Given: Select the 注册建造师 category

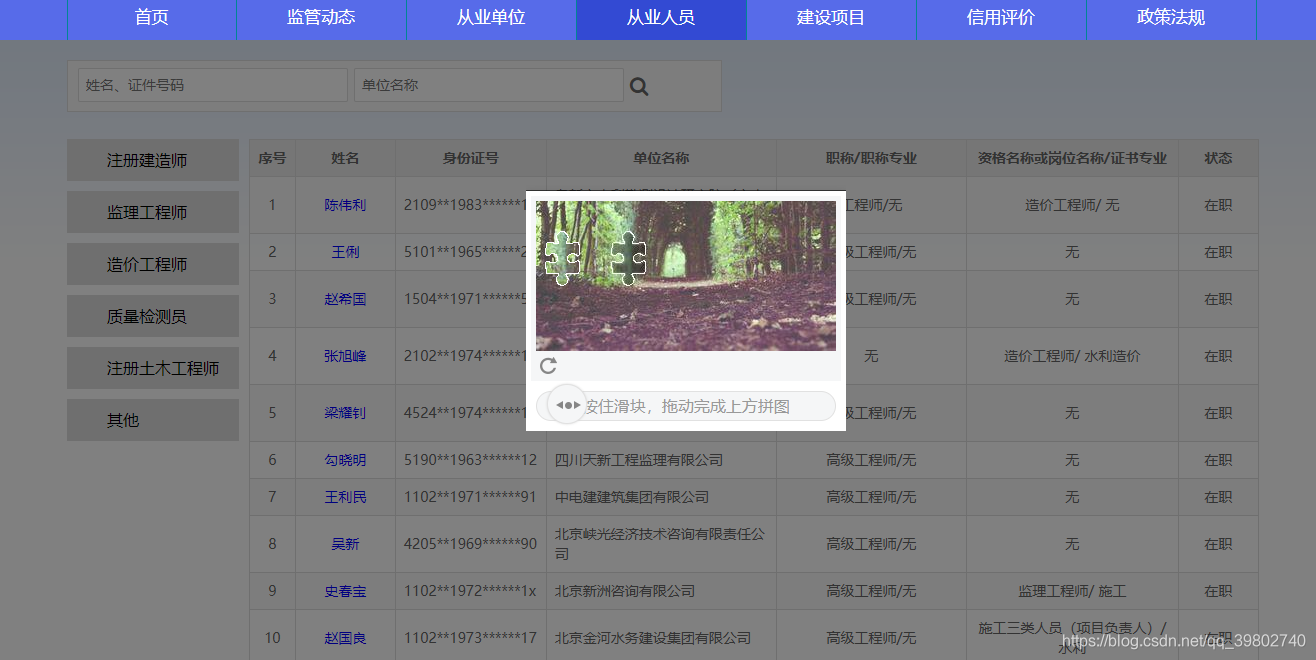Looking at the screenshot, I should coord(152,159).
